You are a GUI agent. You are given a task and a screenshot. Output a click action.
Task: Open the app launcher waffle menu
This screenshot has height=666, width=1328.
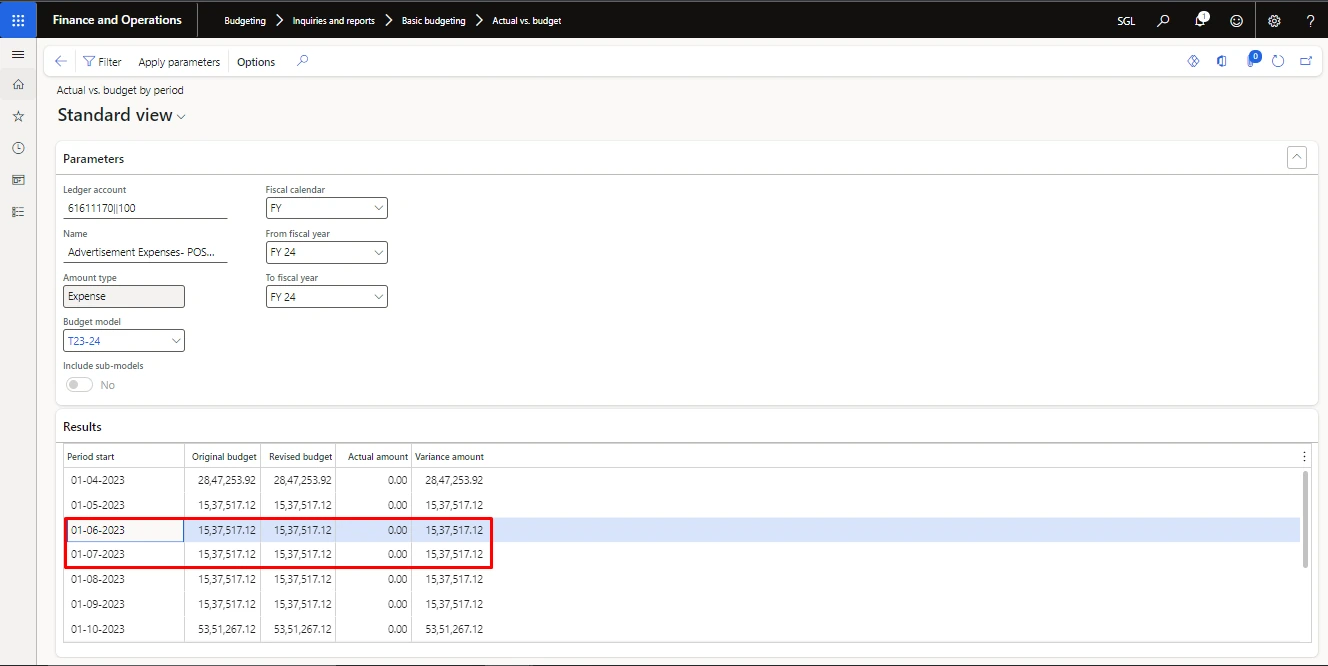click(18, 20)
